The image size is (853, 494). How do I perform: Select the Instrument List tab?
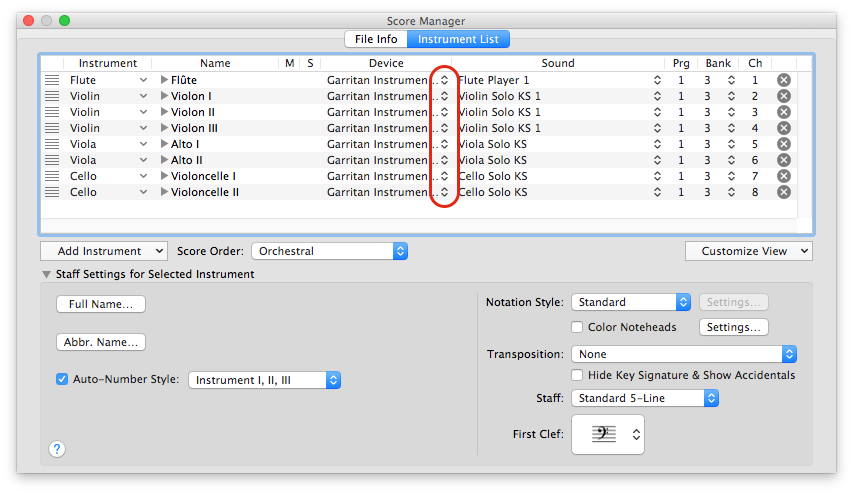pos(459,39)
